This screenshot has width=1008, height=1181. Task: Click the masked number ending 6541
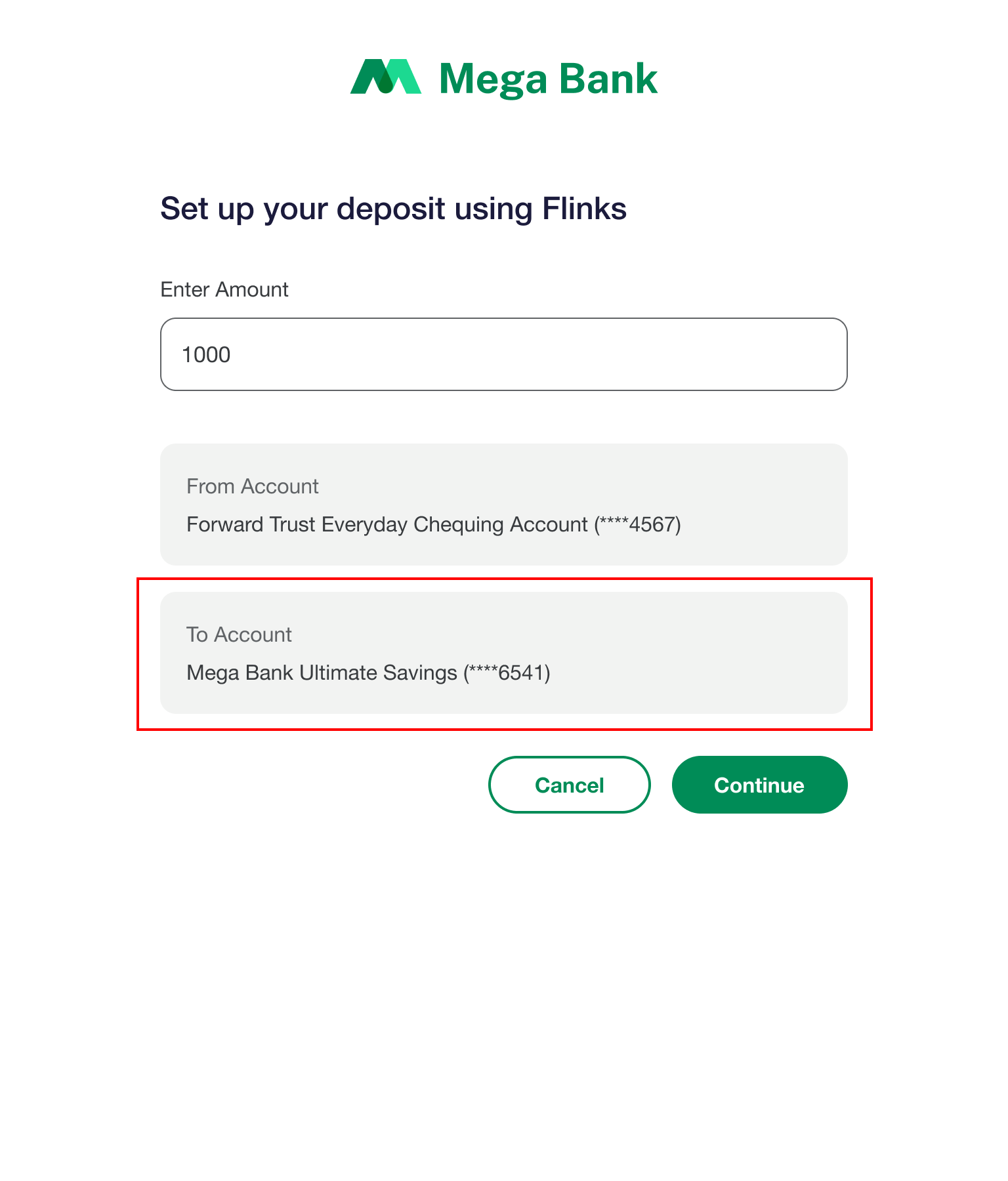(507, 673)
